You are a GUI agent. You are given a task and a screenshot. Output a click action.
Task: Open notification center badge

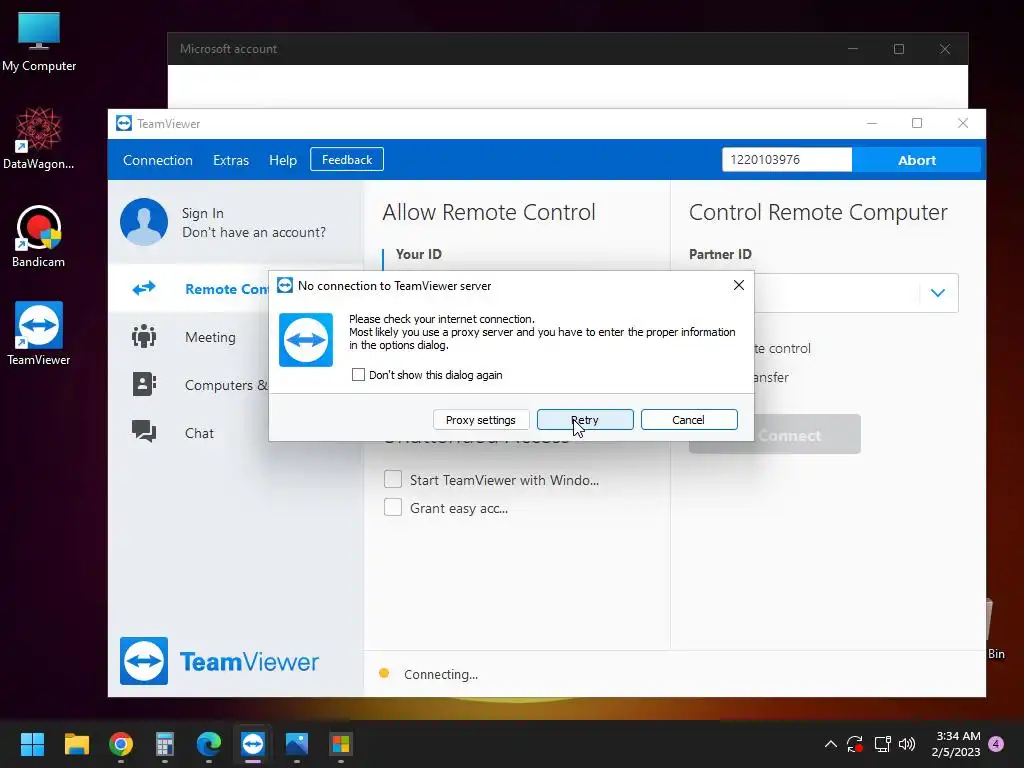click(x=996, y=744)
